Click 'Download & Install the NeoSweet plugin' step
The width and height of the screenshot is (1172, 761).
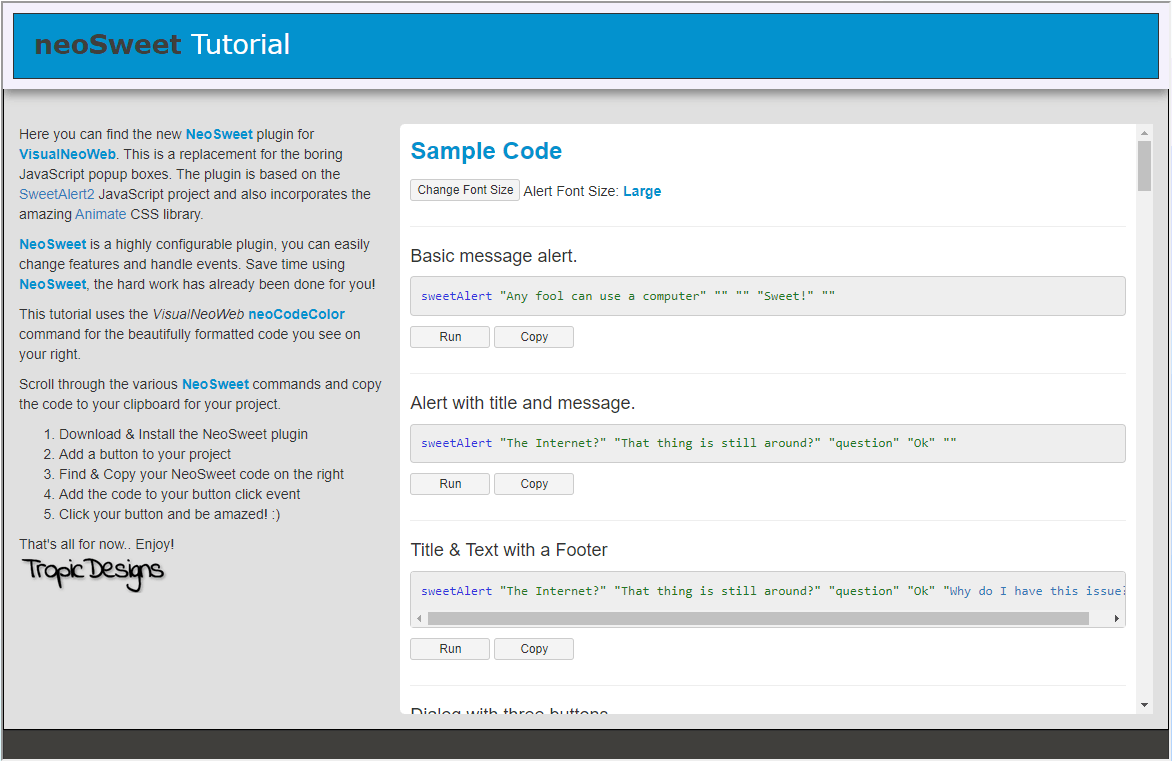click(183, 434)
